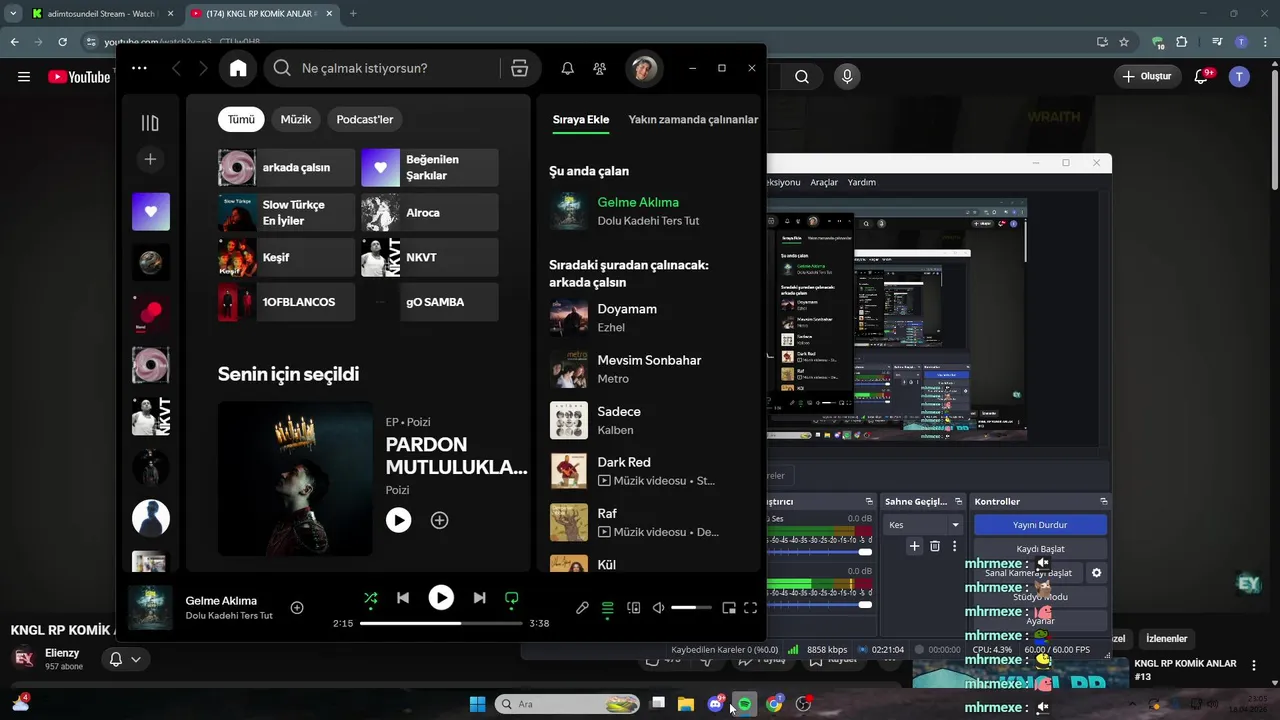
Task: Switch to Sıraya Ekle tab
Action: pyautogui.click(x=581, y=119)
